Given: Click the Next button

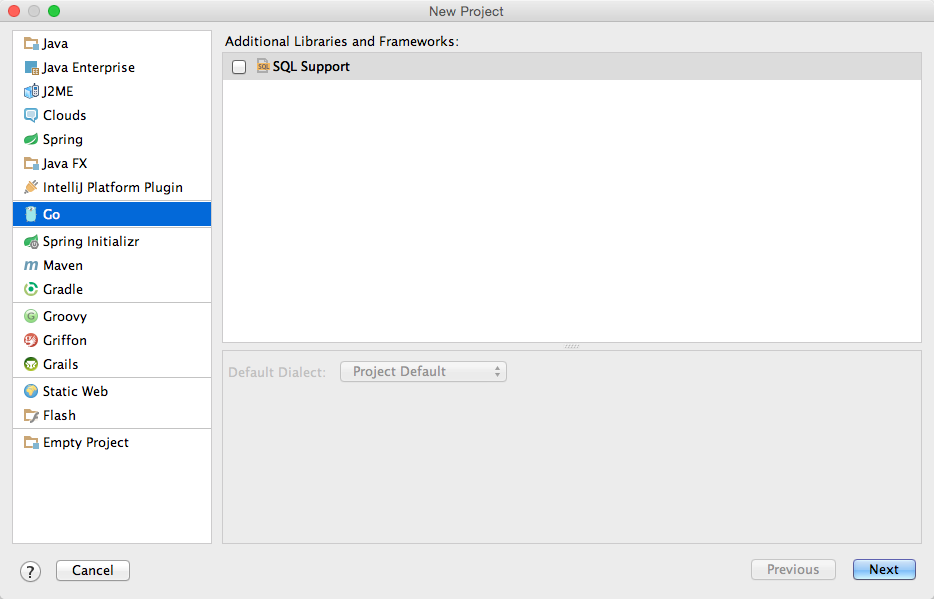Looking at the screenshot, I should pos(884,569).
